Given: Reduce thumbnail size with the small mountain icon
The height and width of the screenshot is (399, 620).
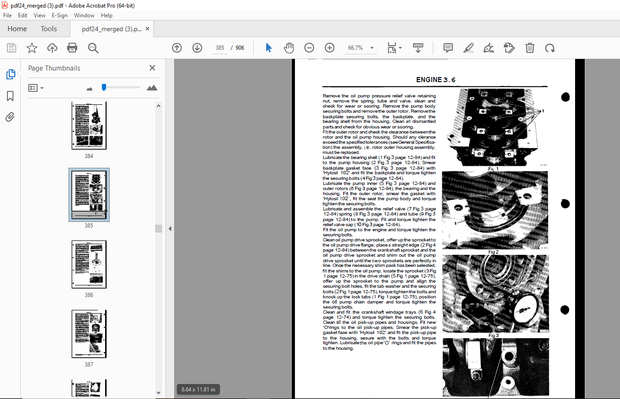Looking at the screenshot, I should click(89, 89).
